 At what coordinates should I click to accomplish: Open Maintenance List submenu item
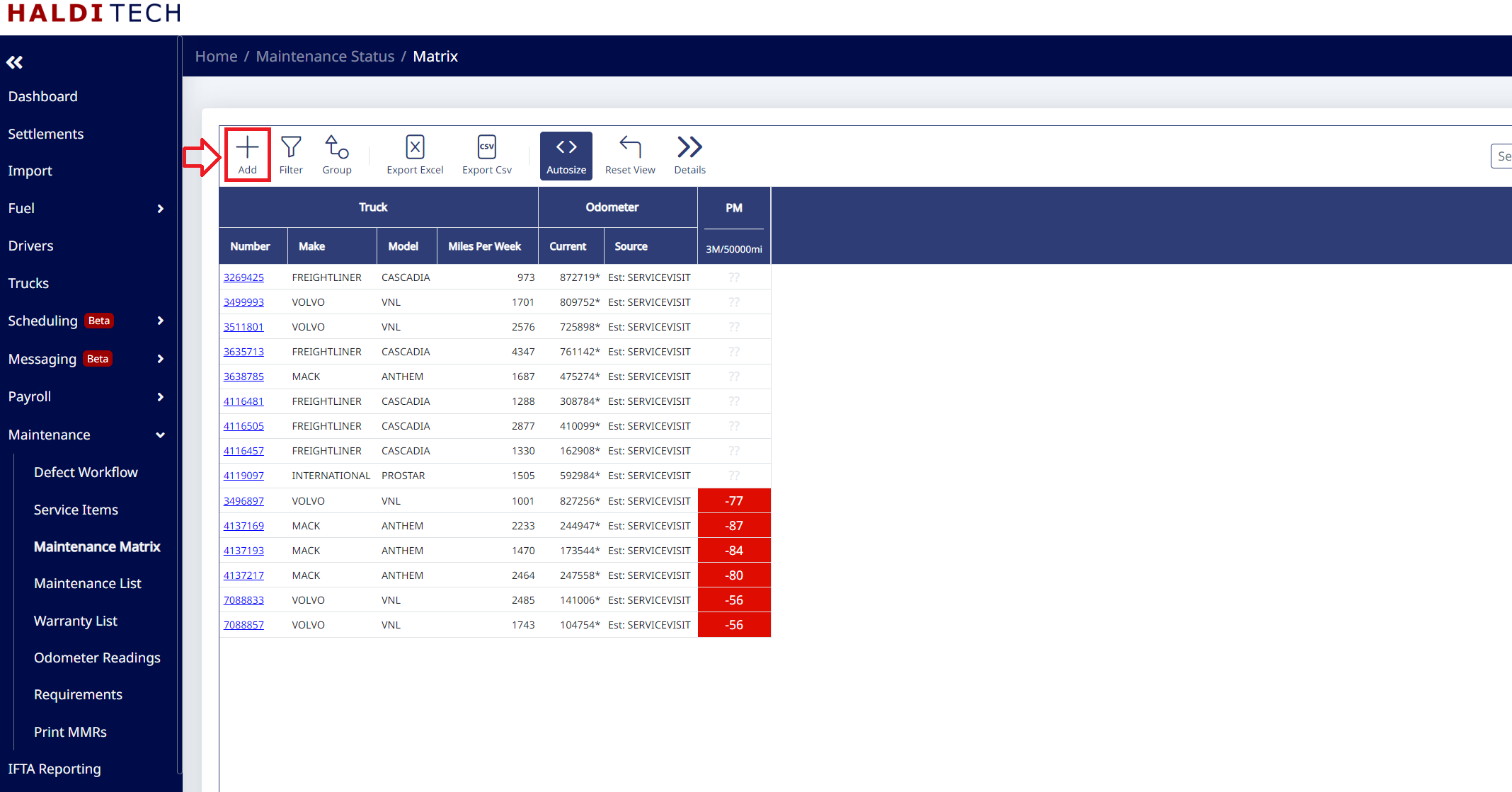88,583
